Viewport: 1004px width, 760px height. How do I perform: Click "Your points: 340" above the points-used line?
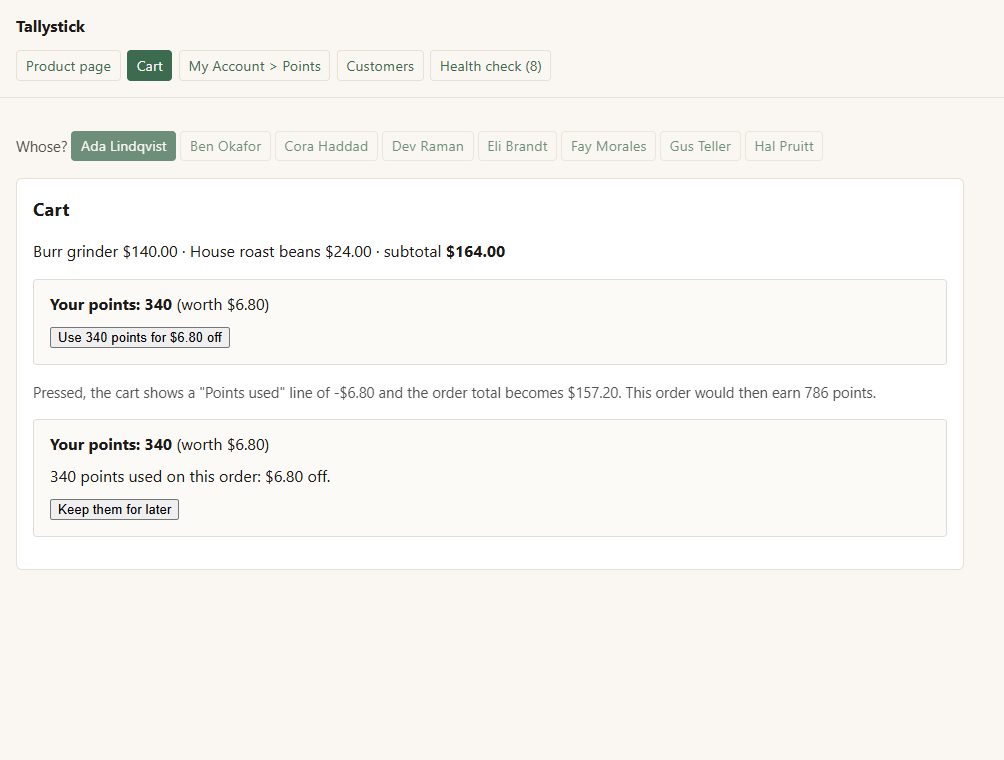coord(111,444)
